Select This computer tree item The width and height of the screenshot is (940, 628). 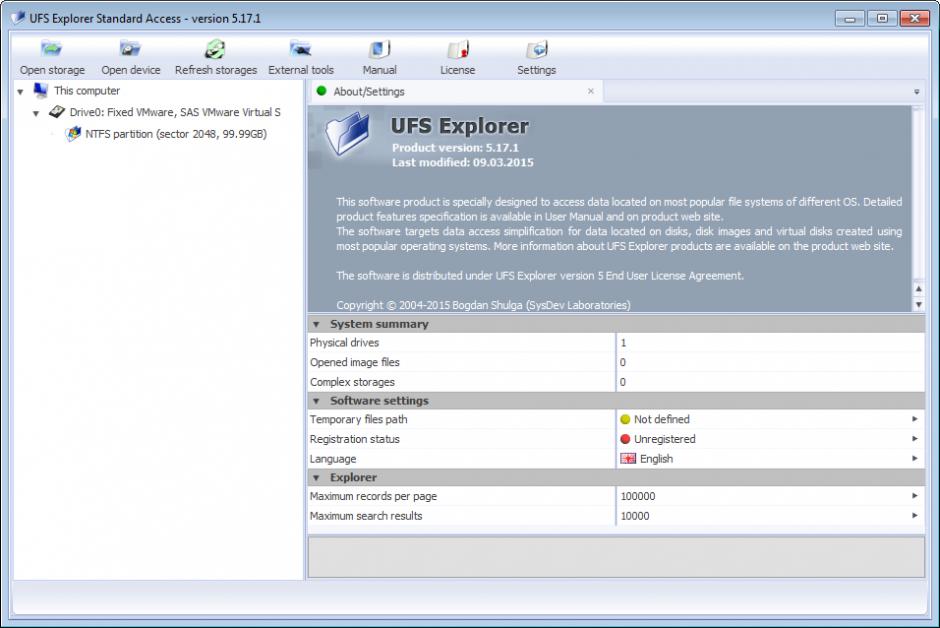coord(87,90)
